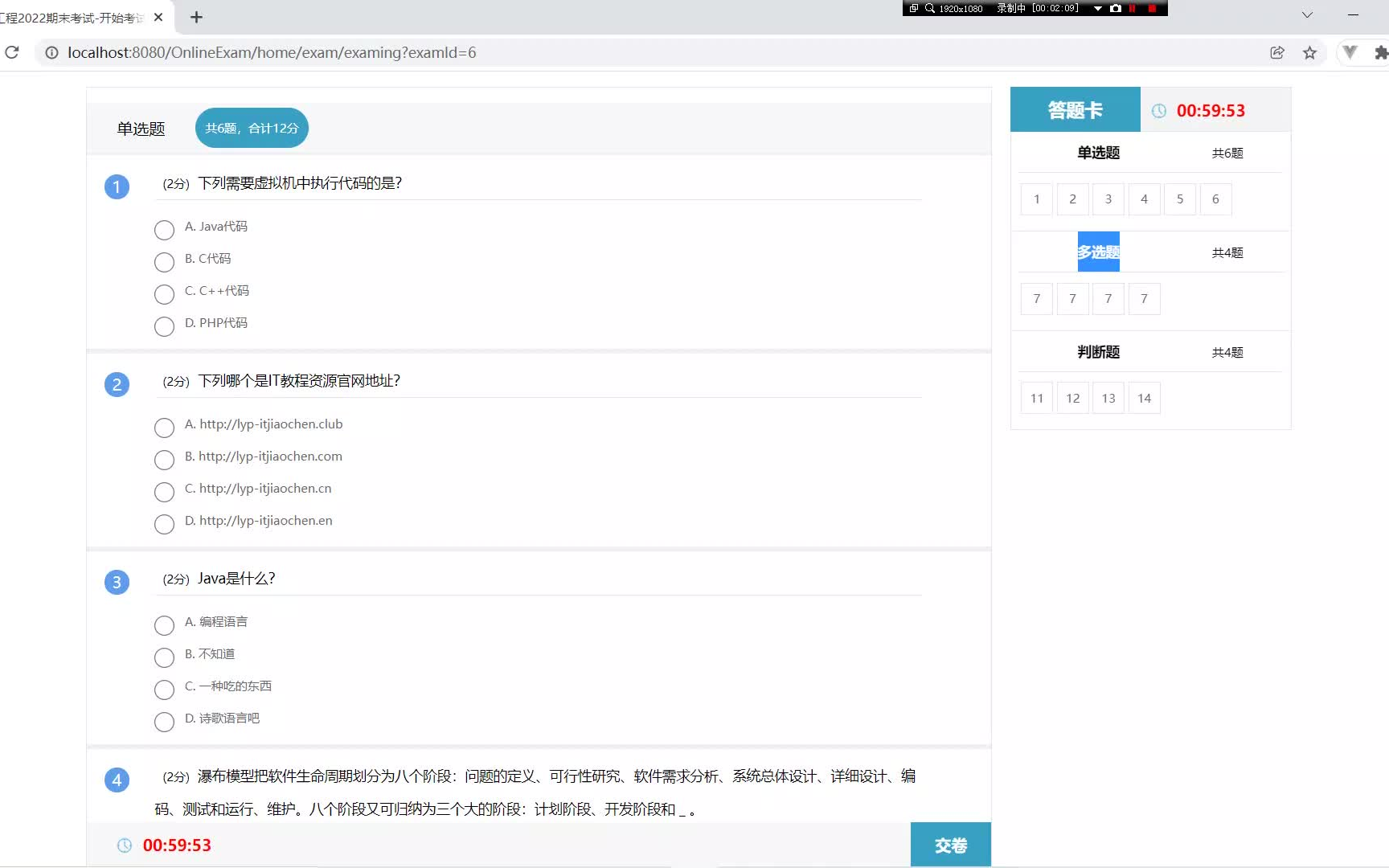Click the highlighted 多选题 section label

(x=1099, y=252)
